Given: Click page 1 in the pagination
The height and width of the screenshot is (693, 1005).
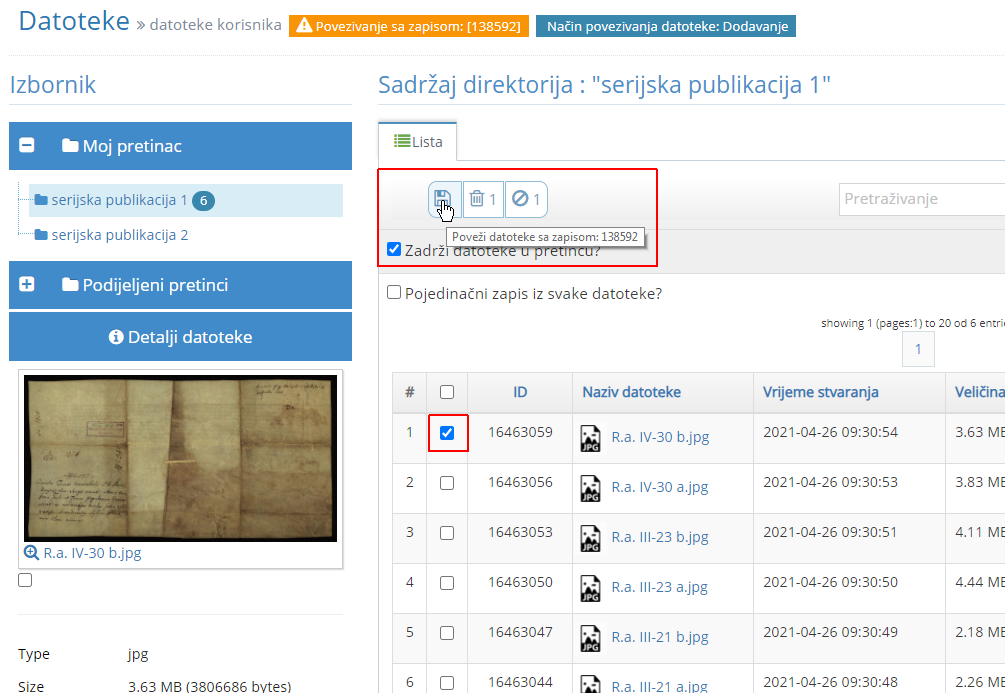Looking at the screenshot, I should click(917, 349).
